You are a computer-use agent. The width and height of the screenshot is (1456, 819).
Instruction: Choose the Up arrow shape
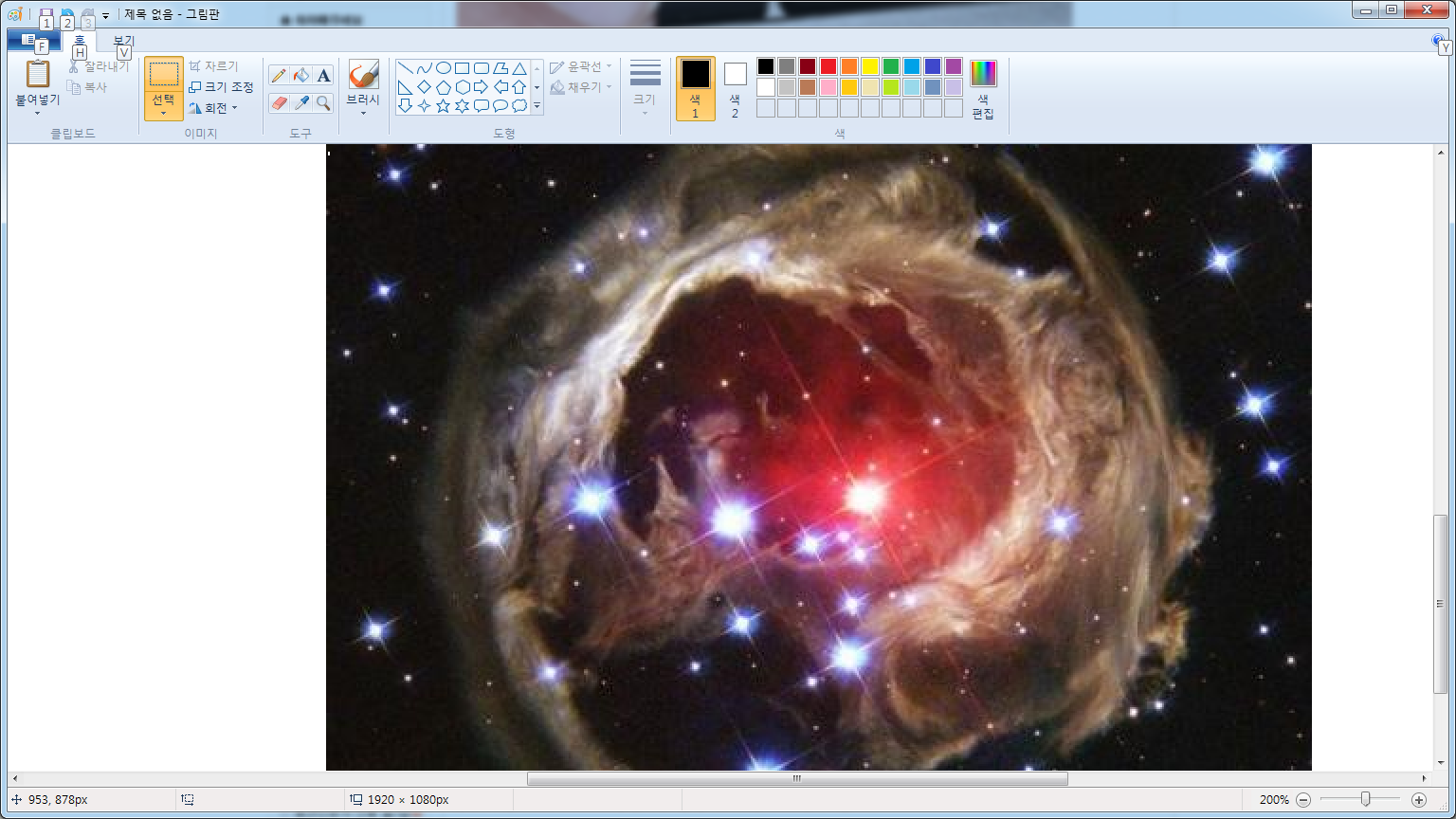[519, 87]
